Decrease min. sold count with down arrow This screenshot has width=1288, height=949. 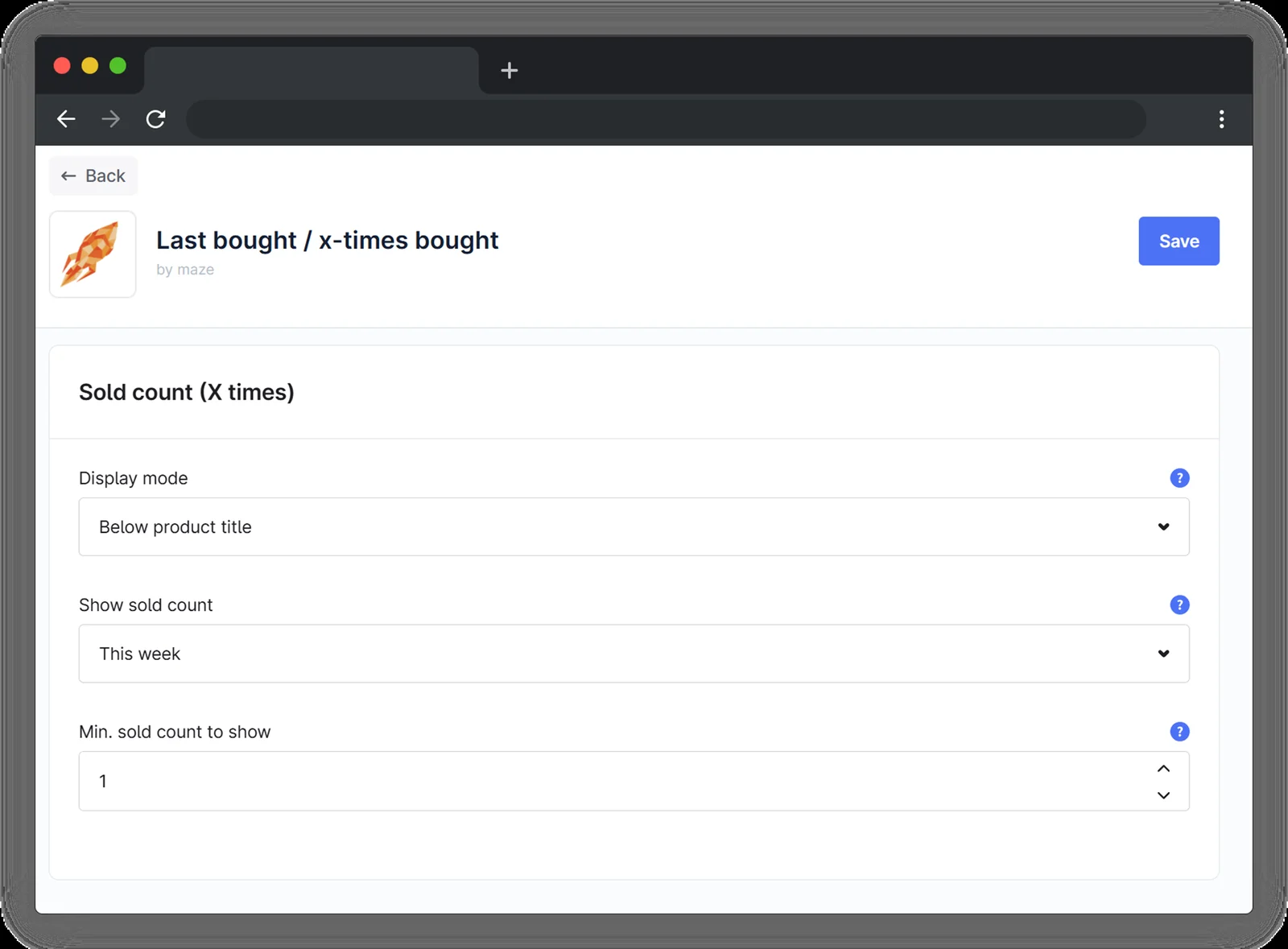point(1163,795)
